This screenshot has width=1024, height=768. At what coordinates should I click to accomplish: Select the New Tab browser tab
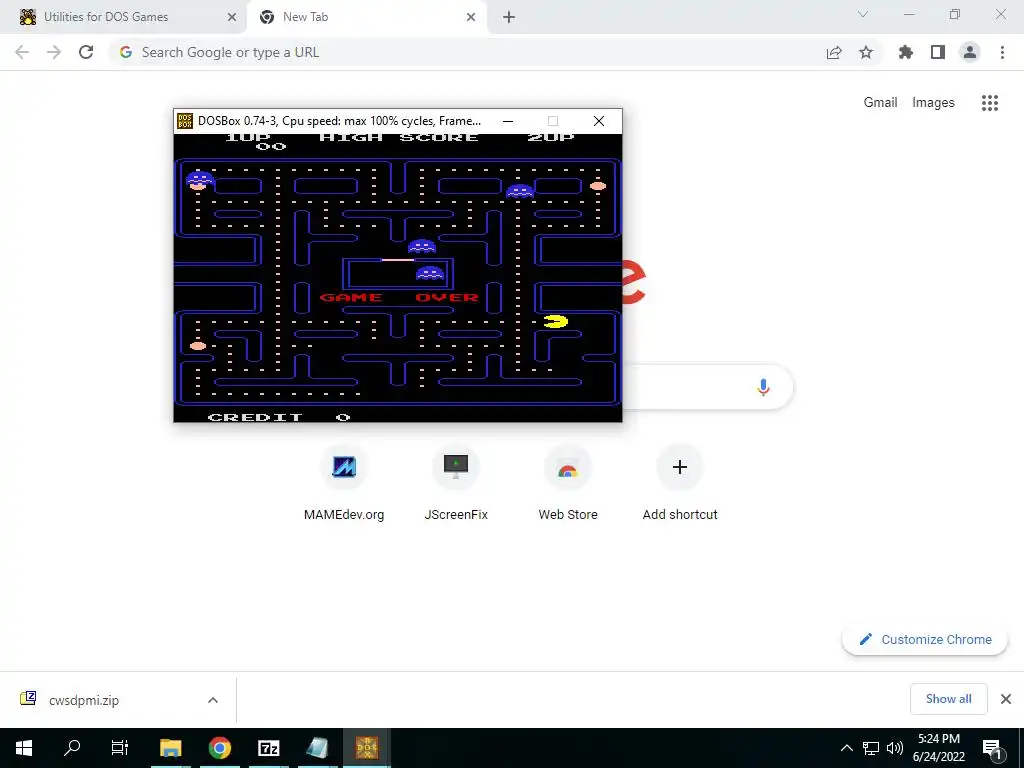[x=366, y=17]
